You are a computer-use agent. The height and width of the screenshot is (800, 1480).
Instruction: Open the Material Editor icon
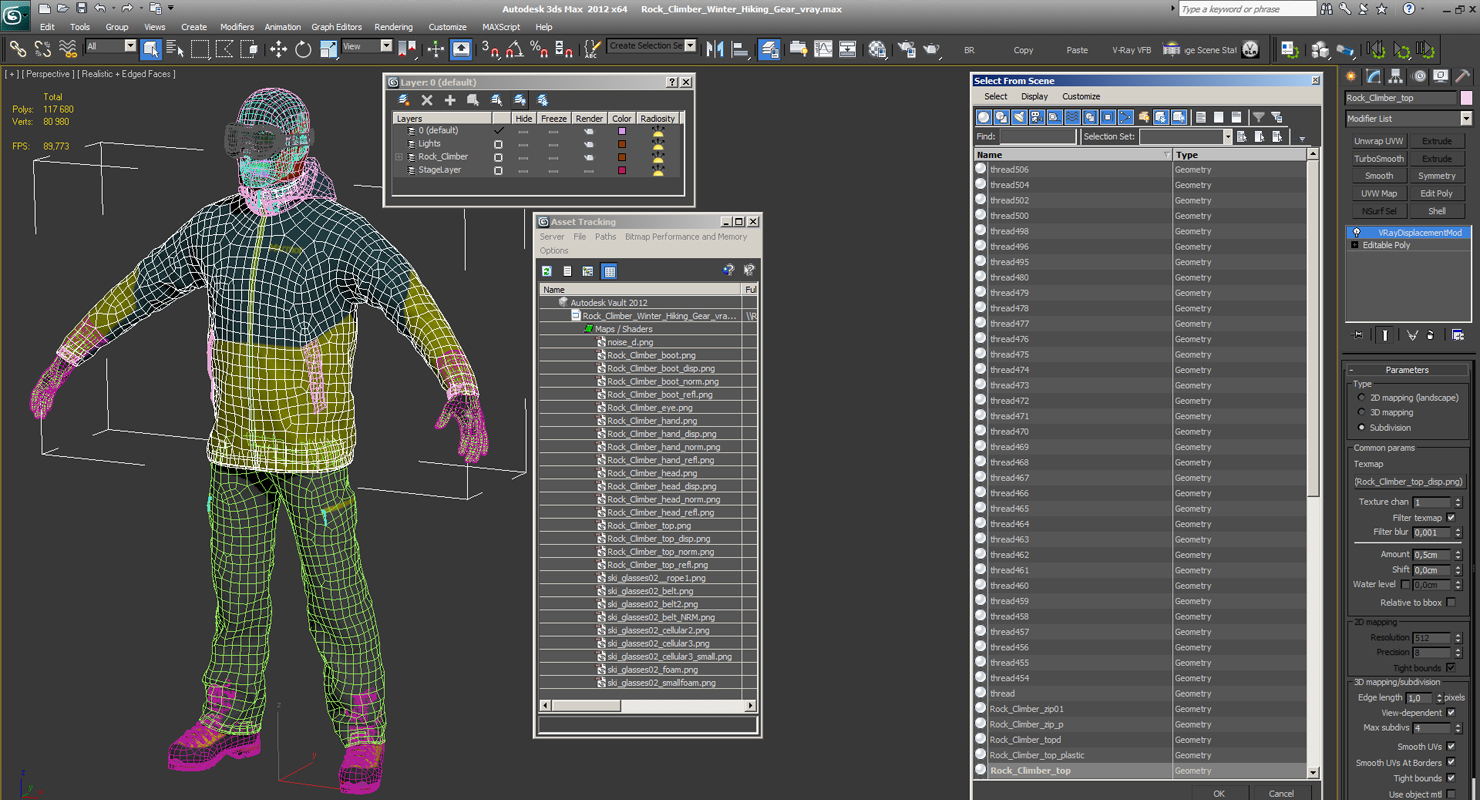coord(877,48)
